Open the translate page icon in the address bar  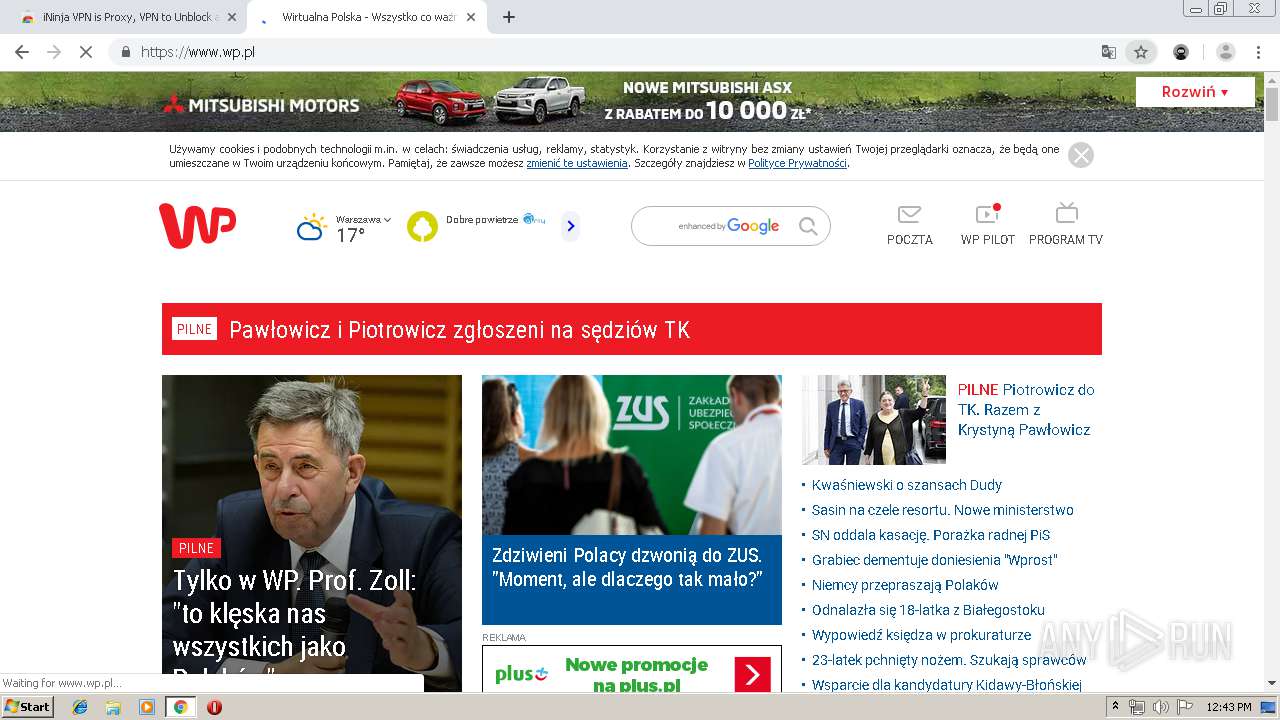1108,52
